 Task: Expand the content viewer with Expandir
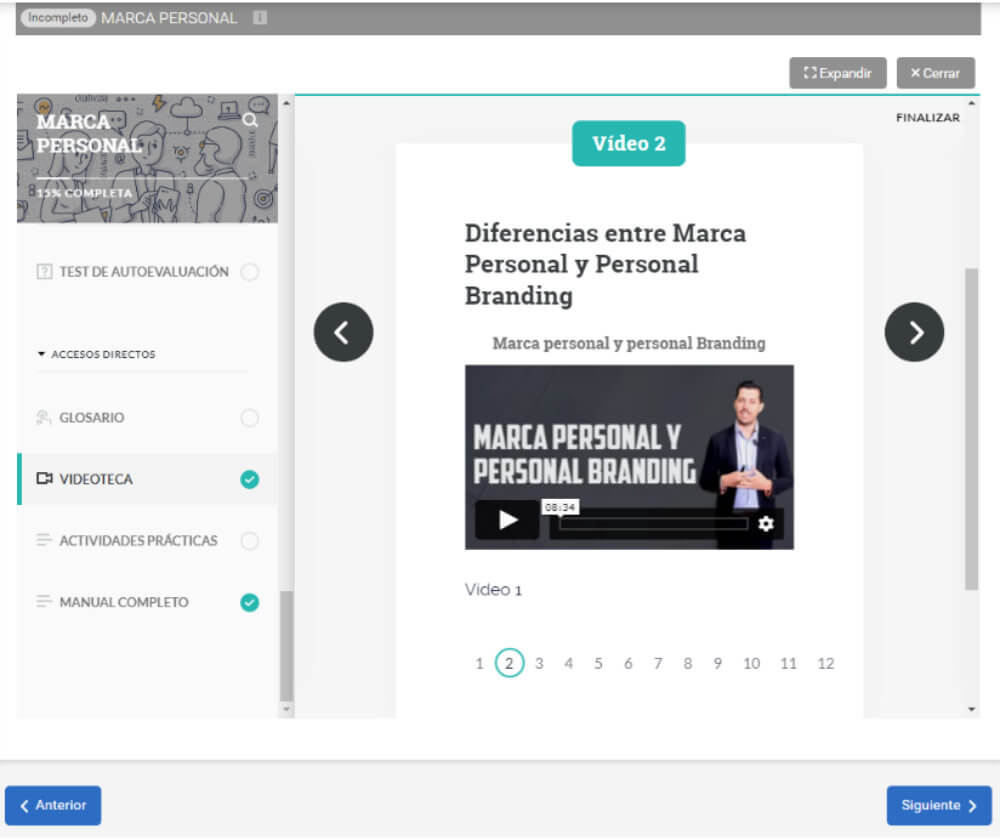pyautogui.click(x=837, y=73)
